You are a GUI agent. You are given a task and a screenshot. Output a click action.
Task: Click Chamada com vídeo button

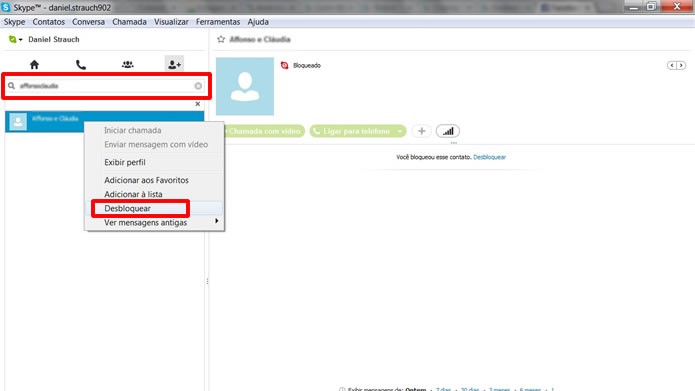pyautogui.click(x=264, y=131)
